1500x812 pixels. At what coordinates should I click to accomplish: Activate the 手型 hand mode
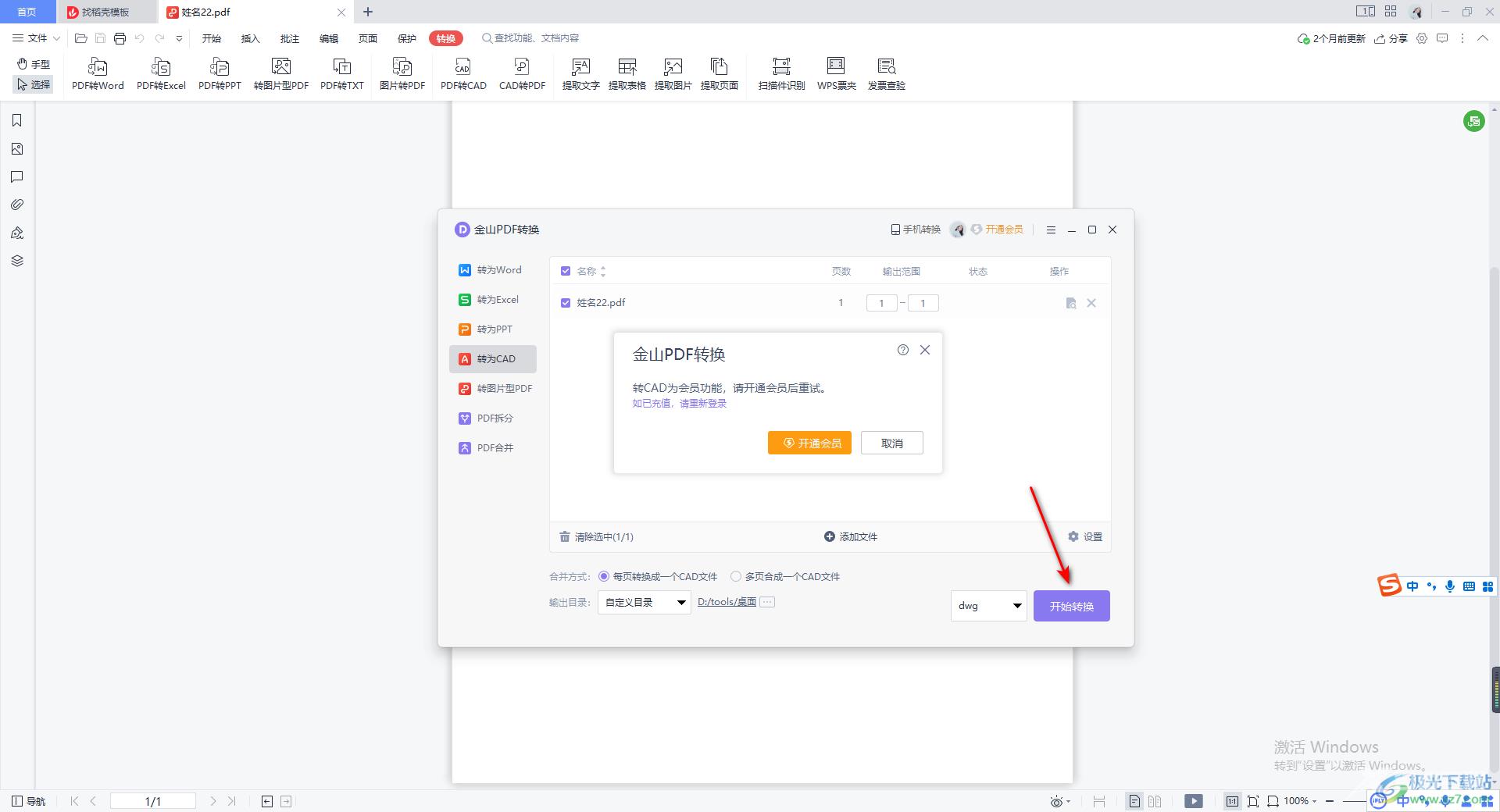tap(34, 64)
